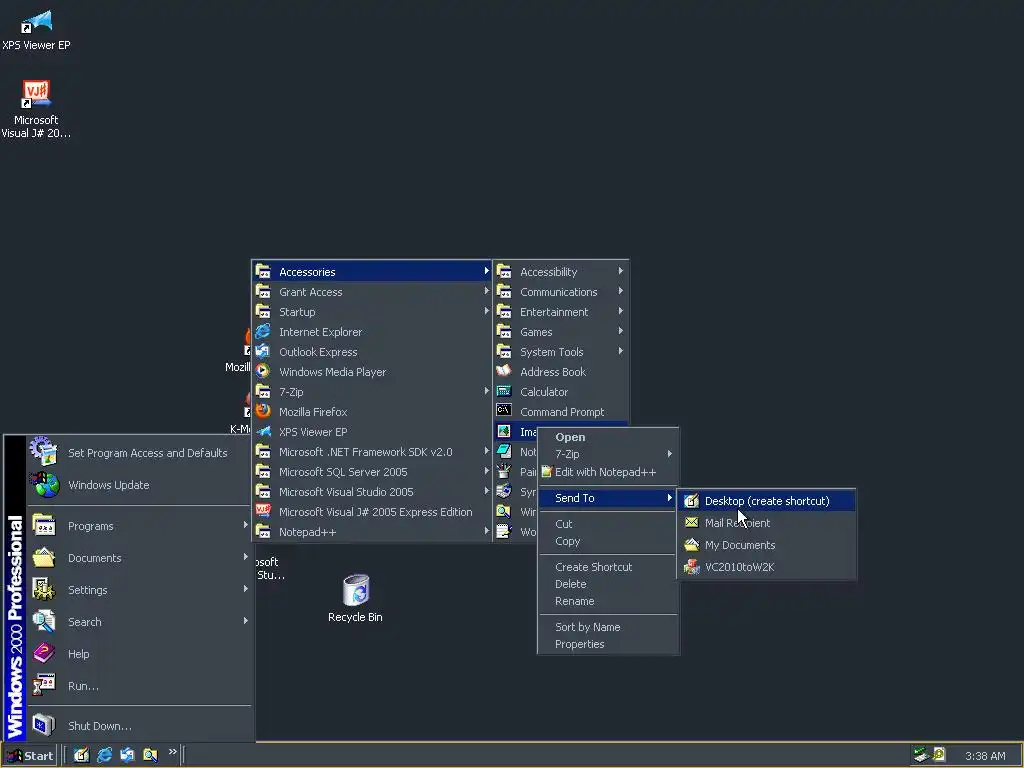Open the Communications folder in Accessories
The height and width of the screenshot is (768, 1024).
tap(560, 291)
